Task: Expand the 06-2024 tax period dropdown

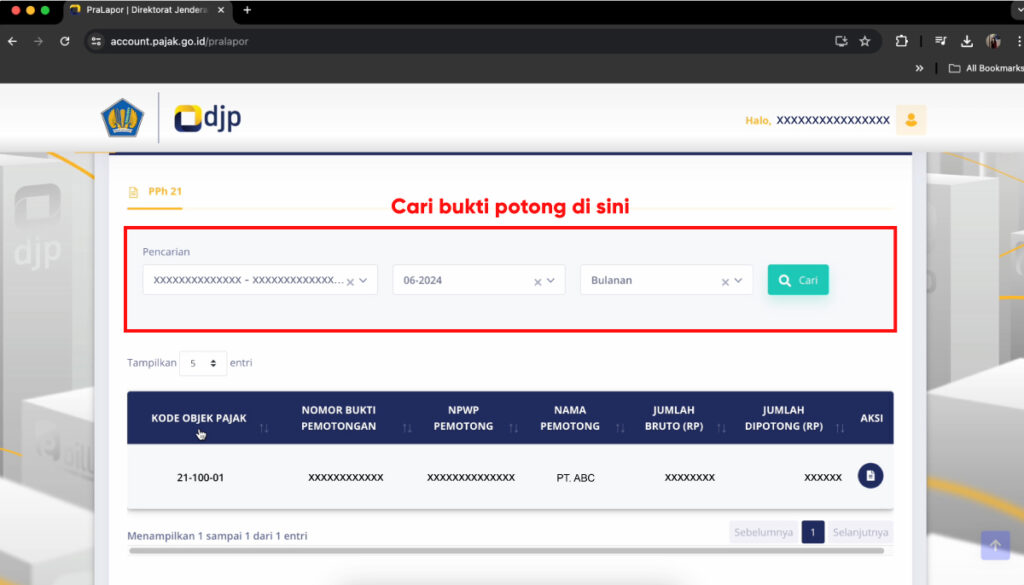Action: [551, 281]
